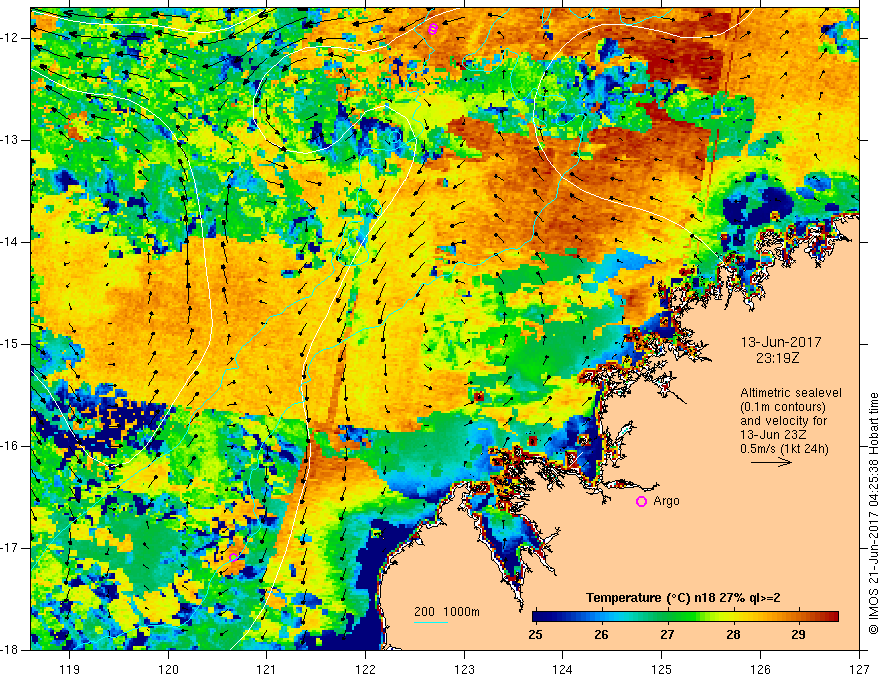
Task: Click the latitude axis label '-17'
Action: [10, 548]
